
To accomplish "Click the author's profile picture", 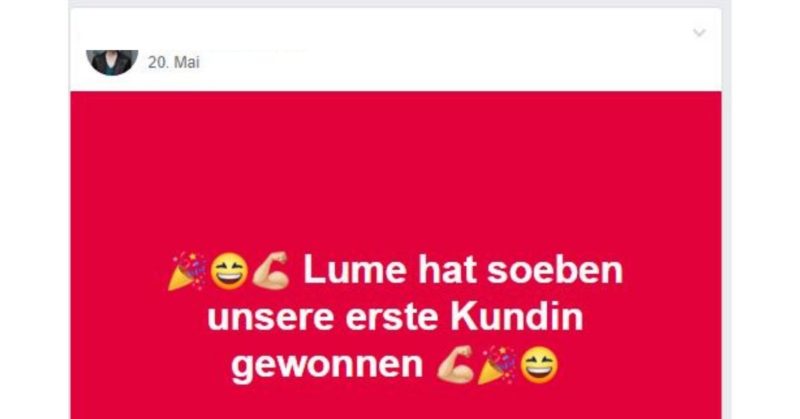I will [x=112, y=62].
